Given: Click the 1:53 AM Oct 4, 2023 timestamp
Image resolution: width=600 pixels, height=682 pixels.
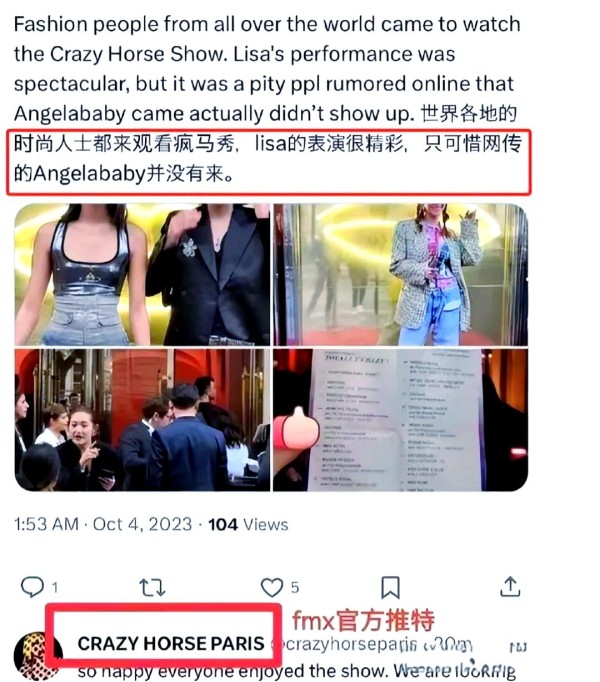Looking at the screenshot, I should point(103,524).
